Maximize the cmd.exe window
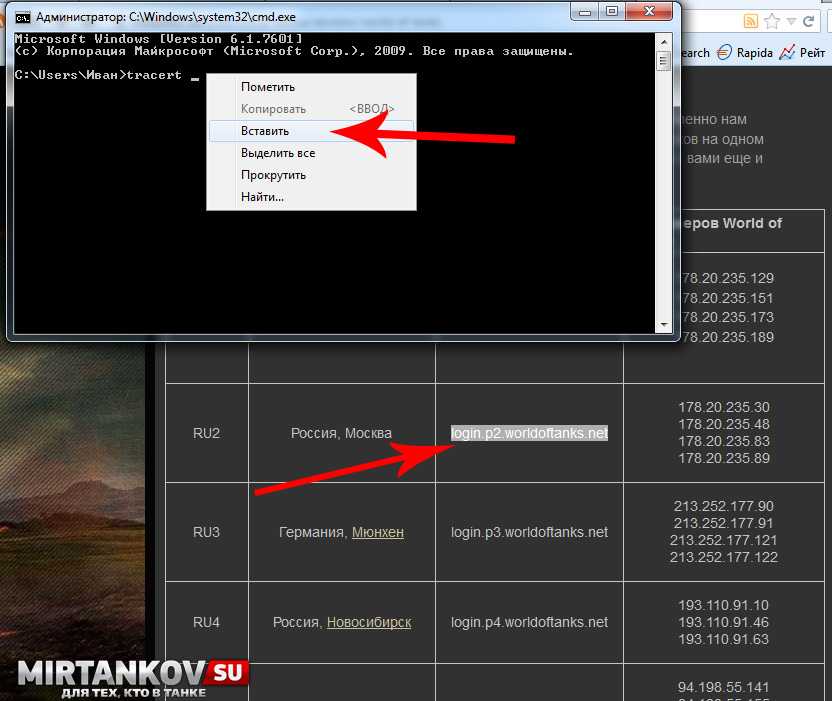Image resolution: width=832 pixels, height=701 pixels. 610,12
